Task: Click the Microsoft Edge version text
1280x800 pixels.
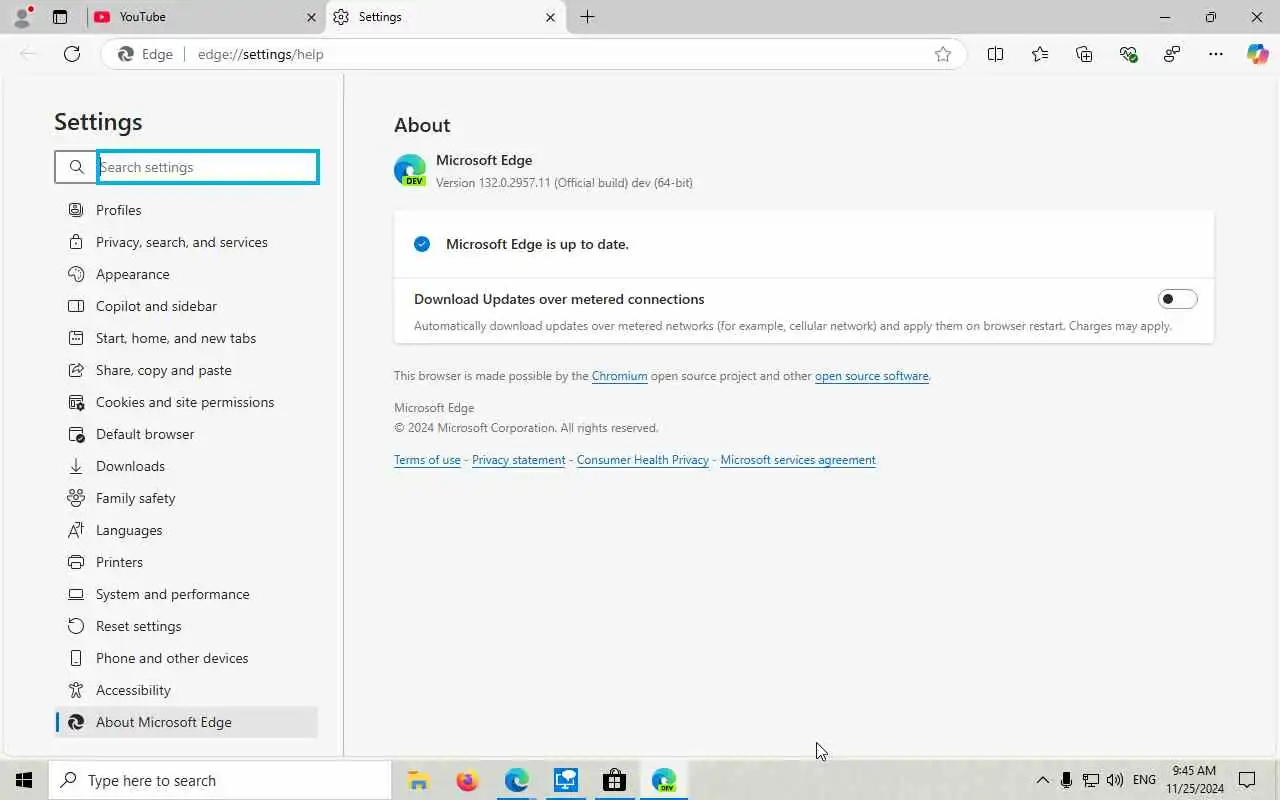Action: [x=564, y=183]
